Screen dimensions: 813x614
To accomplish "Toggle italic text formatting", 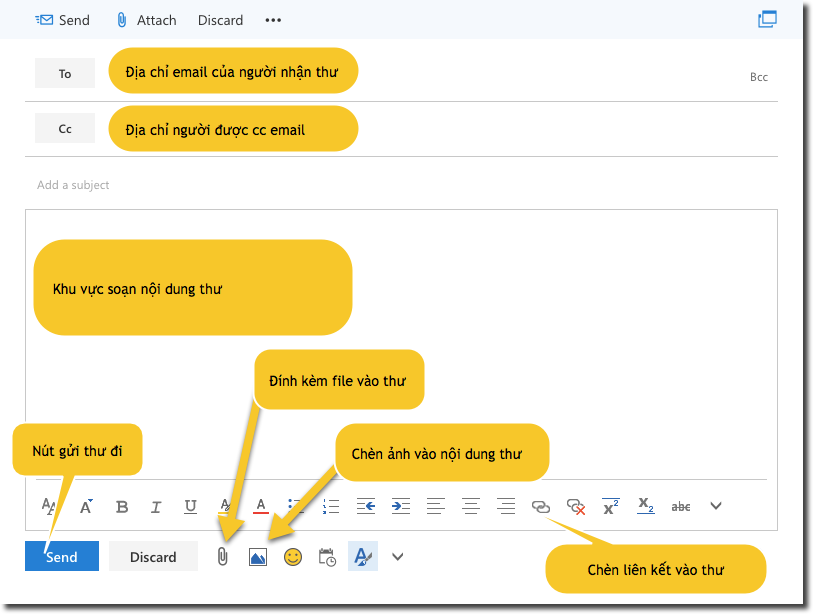I will coord(156,506).
